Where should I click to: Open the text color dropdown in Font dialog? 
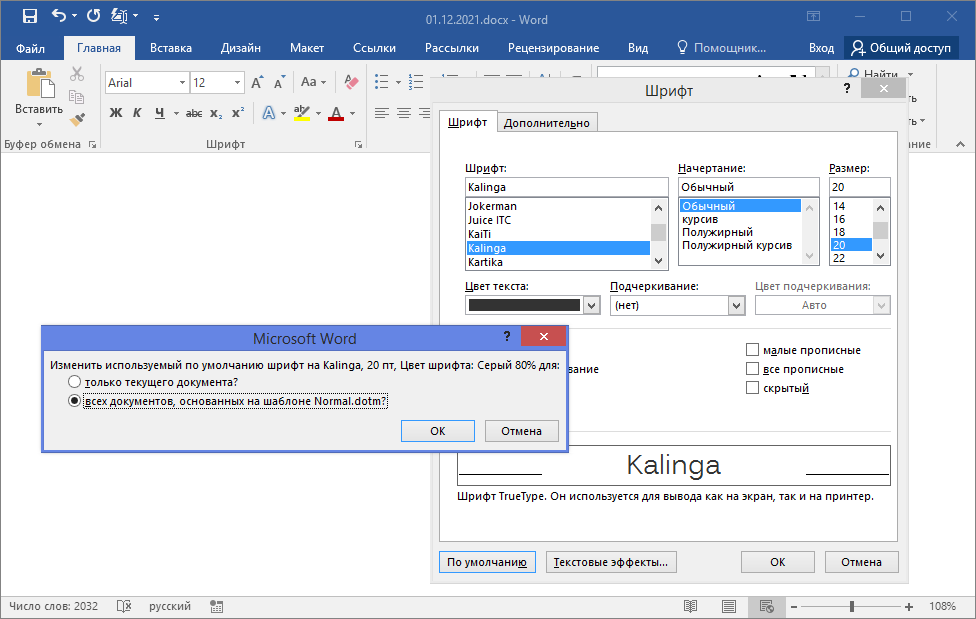[x=591, y=305]
